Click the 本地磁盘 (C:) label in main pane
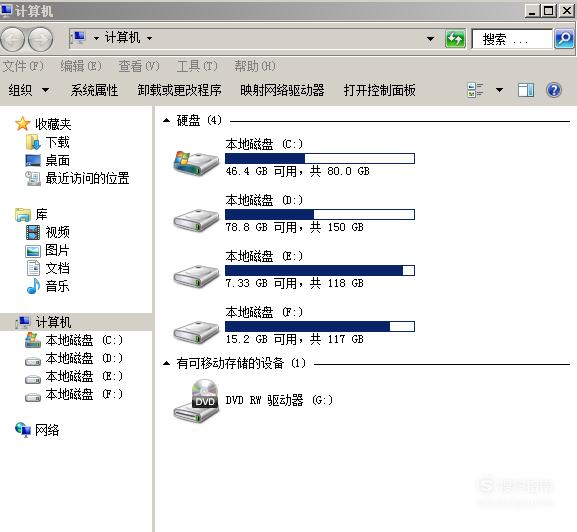Screen dimensions: 577x532 pyautogui.click(x=264, y=144)
